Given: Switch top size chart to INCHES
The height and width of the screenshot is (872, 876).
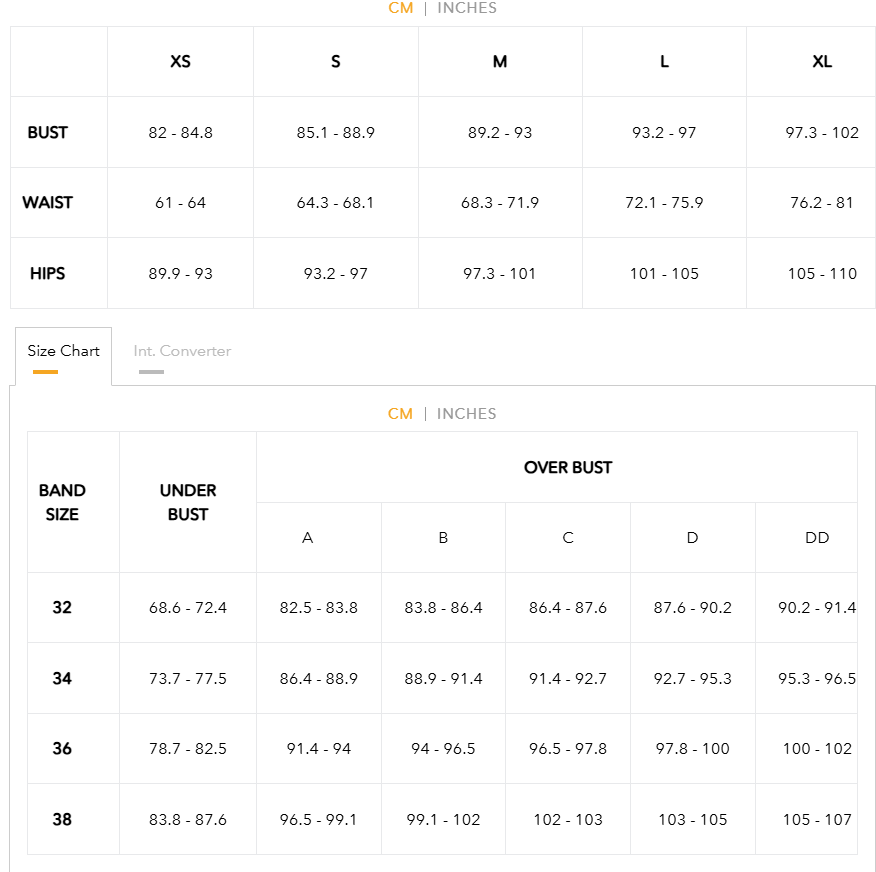Looking at the screenshot, I should tap(467, 8).
